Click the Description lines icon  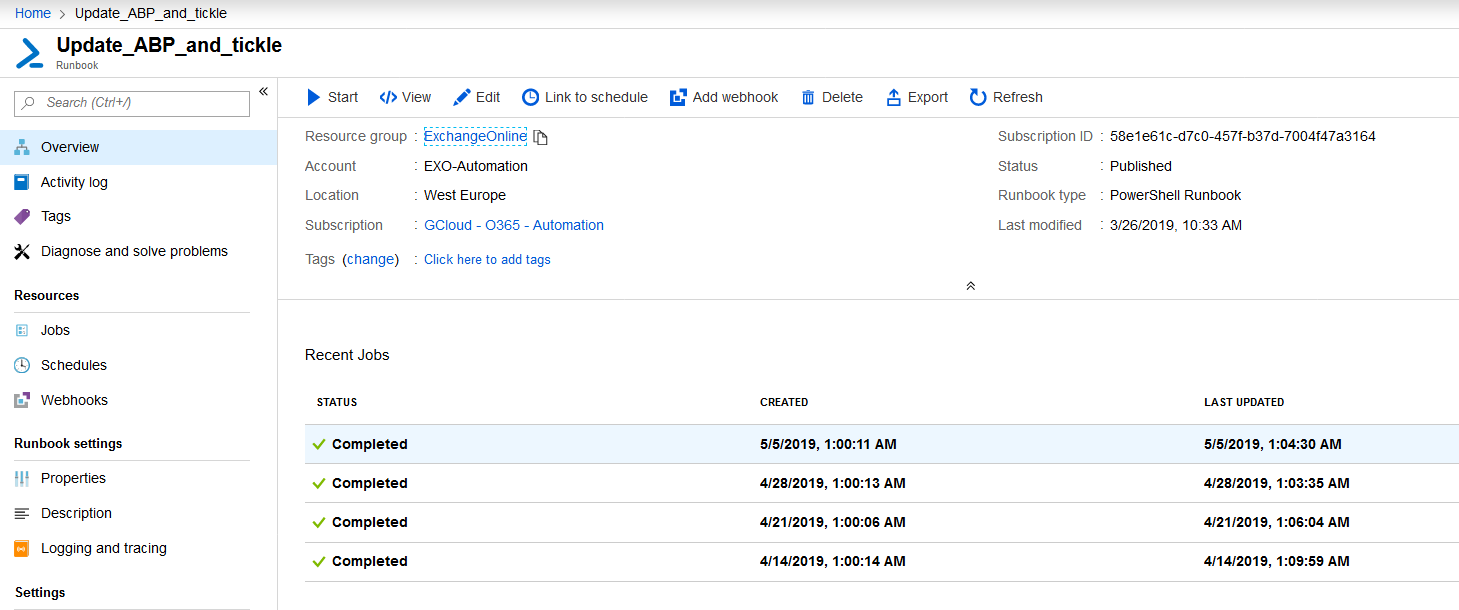22,513
